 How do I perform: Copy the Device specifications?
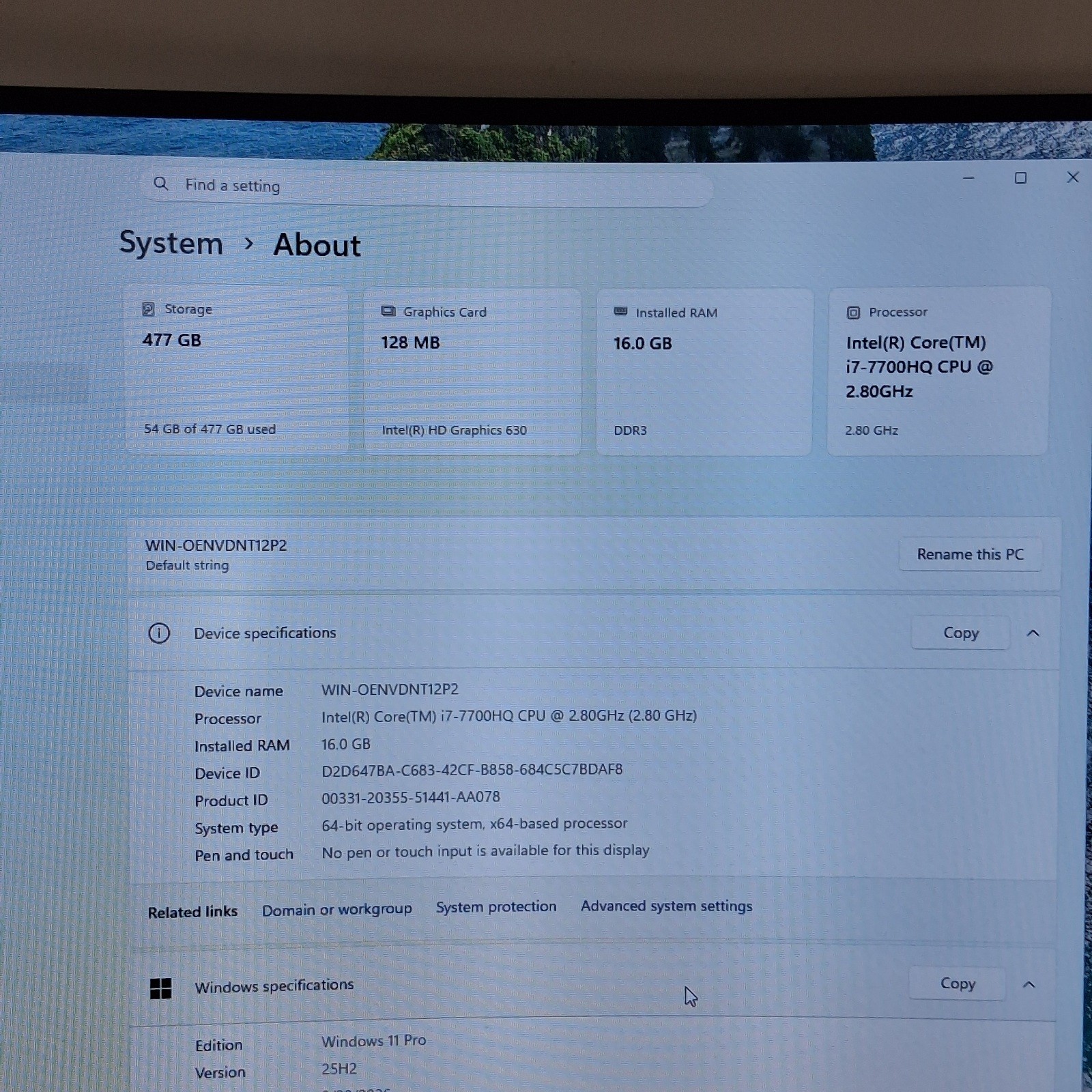[960, 633]
